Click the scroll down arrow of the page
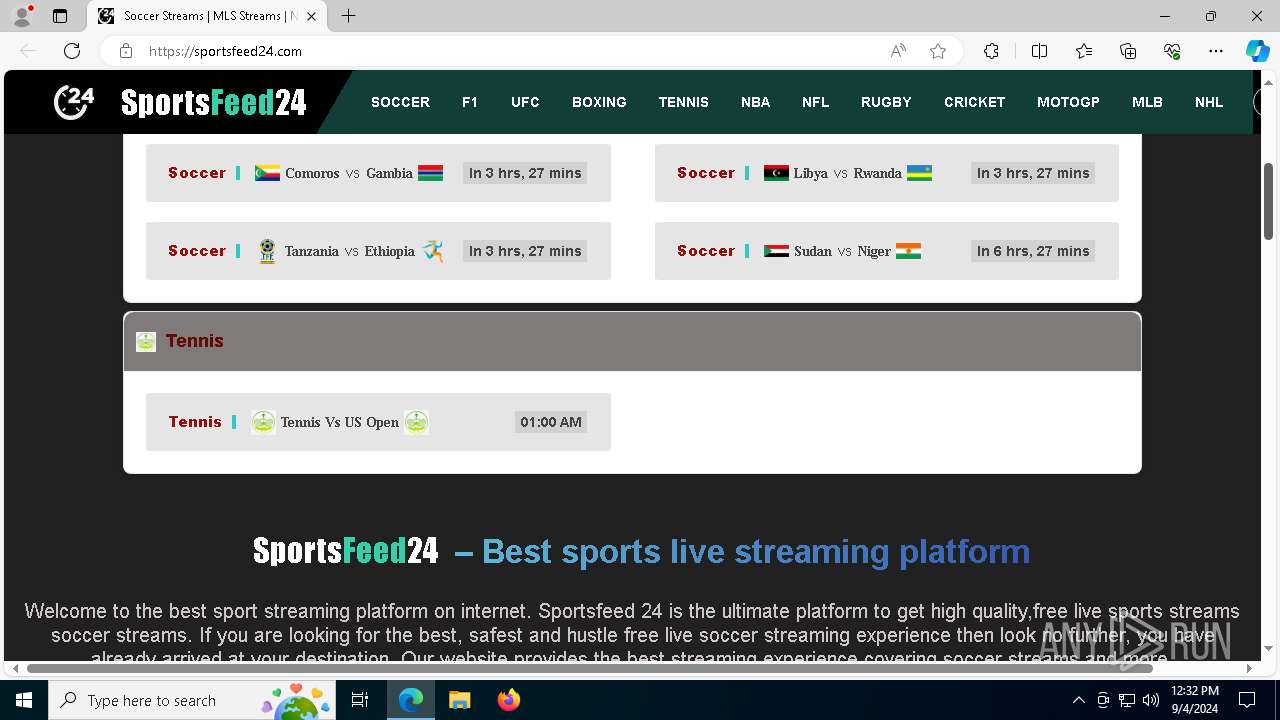The image size is (1280, 720). [x=1269, y=648]
